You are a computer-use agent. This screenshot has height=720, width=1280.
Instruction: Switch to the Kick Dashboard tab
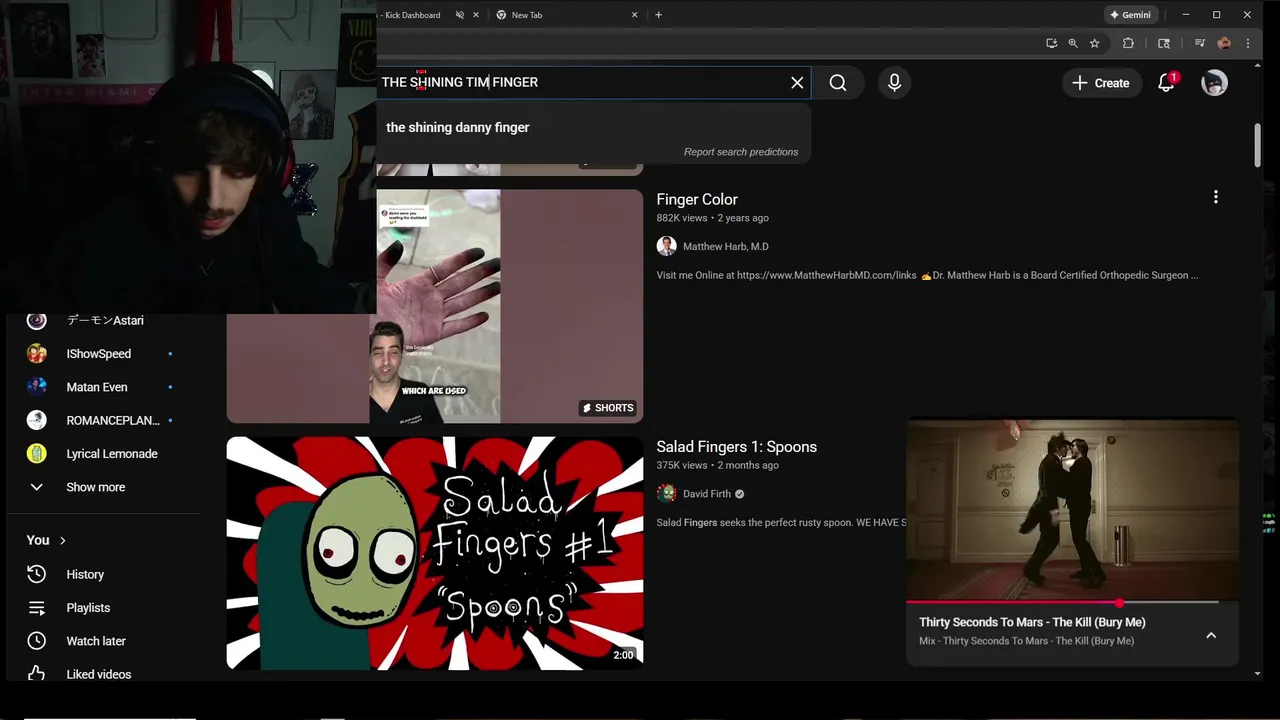click(412, 15)
